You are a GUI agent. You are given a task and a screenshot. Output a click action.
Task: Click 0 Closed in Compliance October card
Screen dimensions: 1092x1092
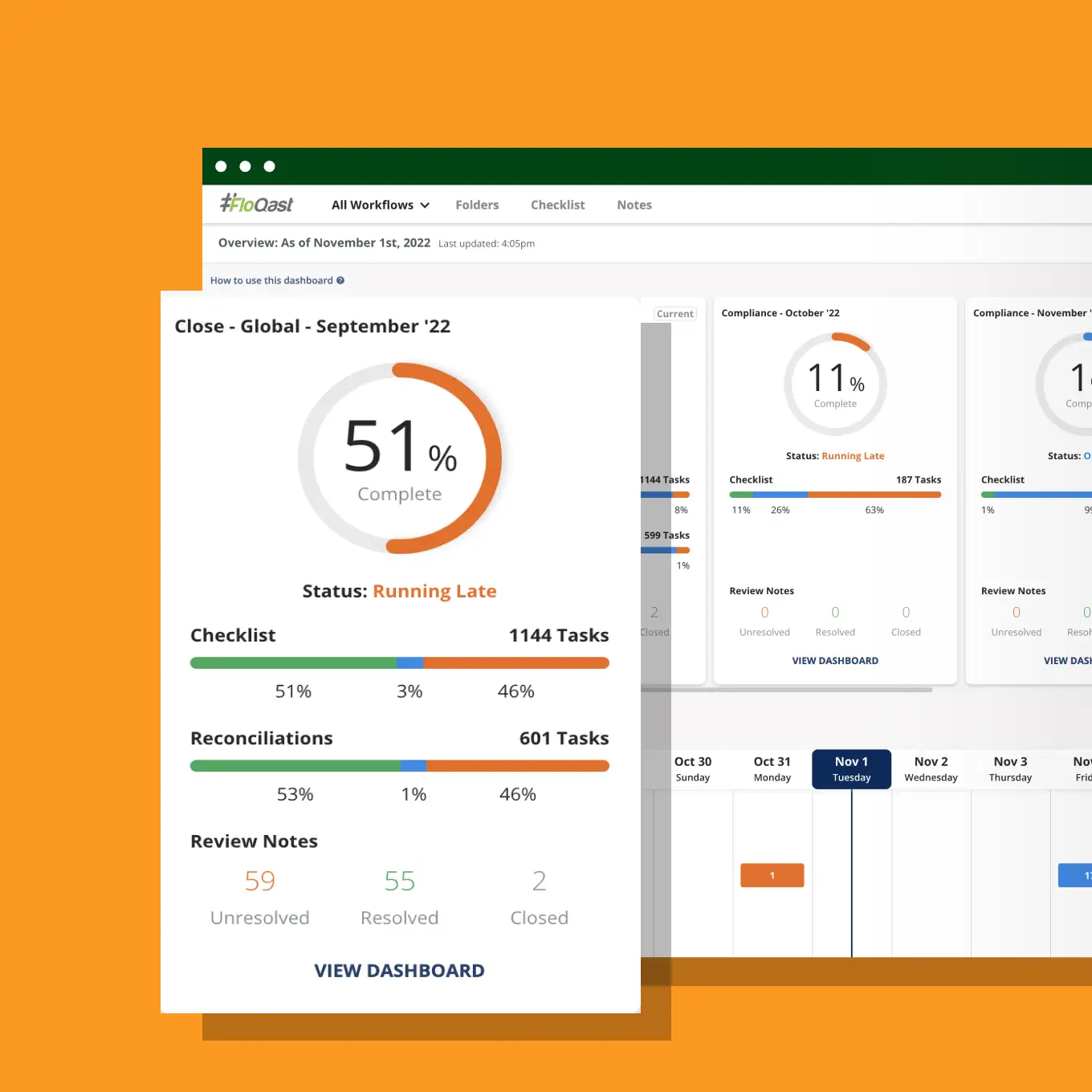[906, 621]
